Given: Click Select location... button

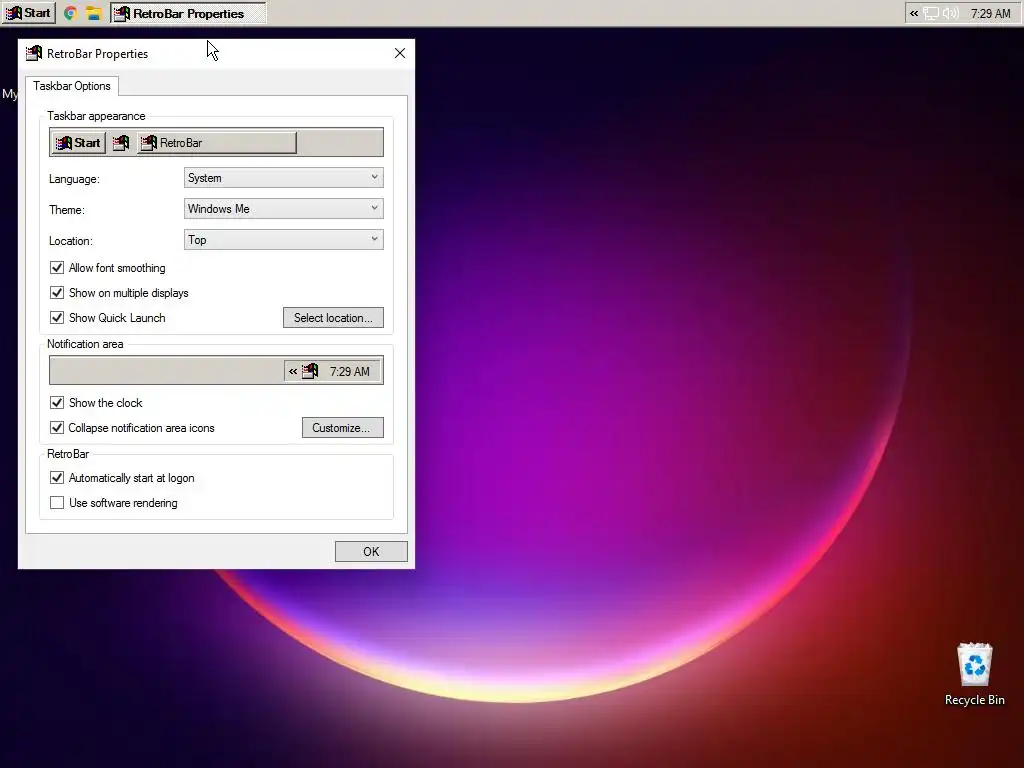Looking at the screenshot, I should coord(333,317).
